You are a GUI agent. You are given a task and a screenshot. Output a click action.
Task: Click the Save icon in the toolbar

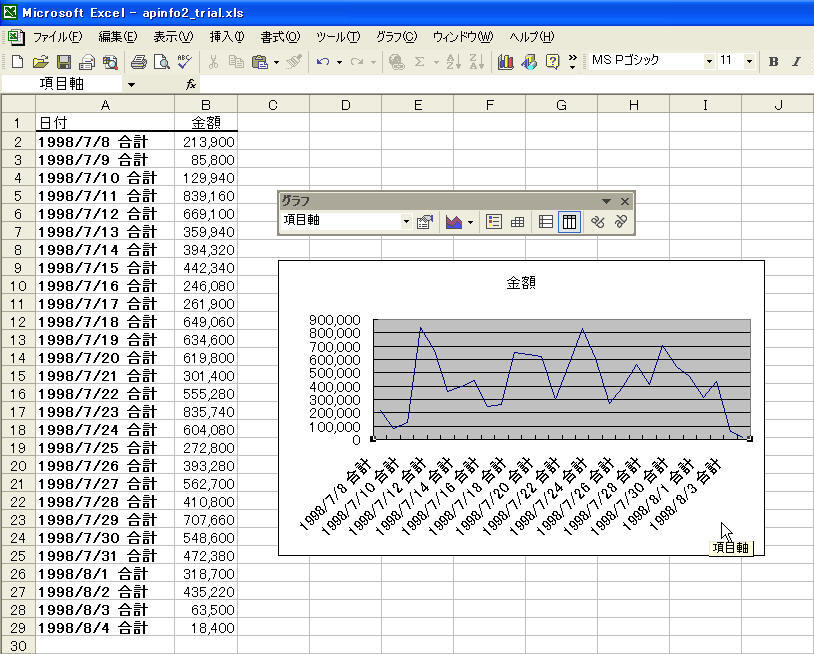coord(63,62)
